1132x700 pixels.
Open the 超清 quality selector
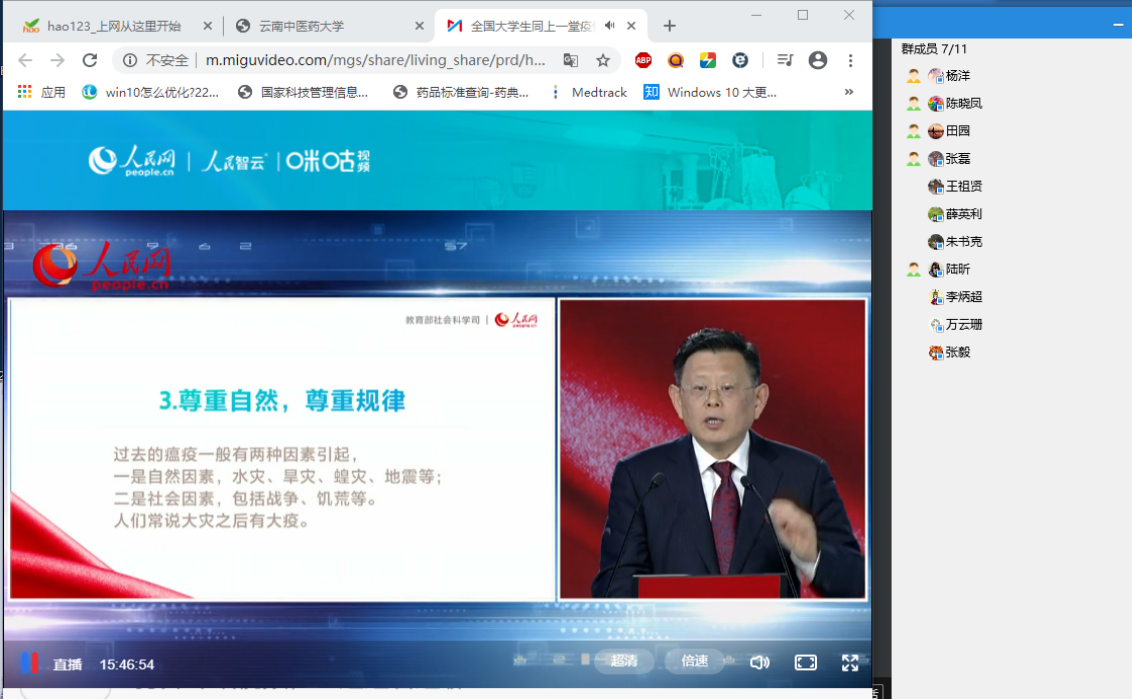624,661
